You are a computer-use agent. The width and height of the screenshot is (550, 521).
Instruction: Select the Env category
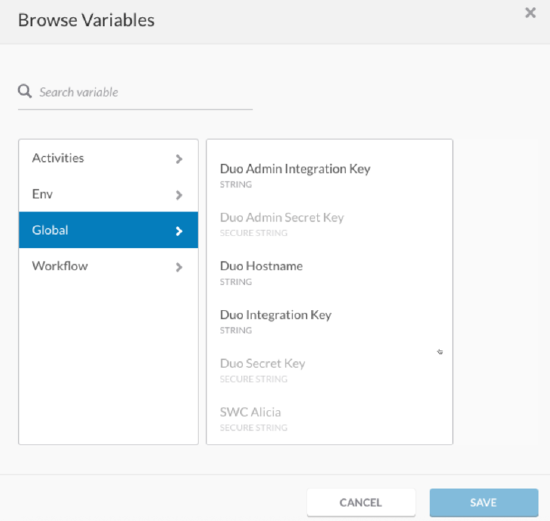click(x=108, y=194)
